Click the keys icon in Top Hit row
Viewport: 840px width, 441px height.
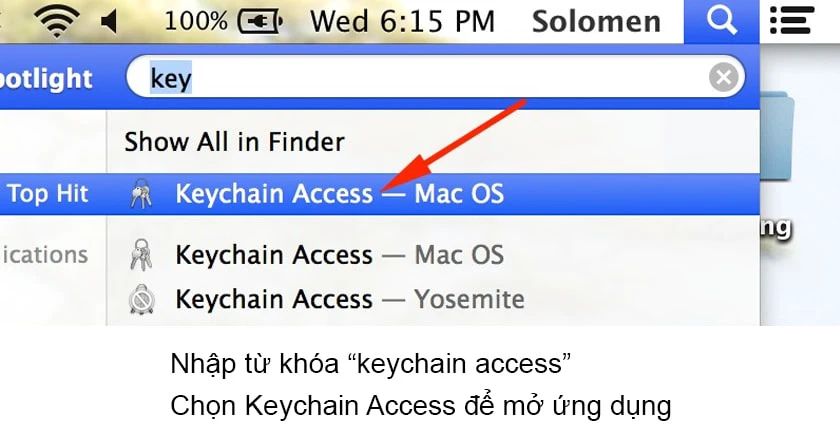(142, 194)
